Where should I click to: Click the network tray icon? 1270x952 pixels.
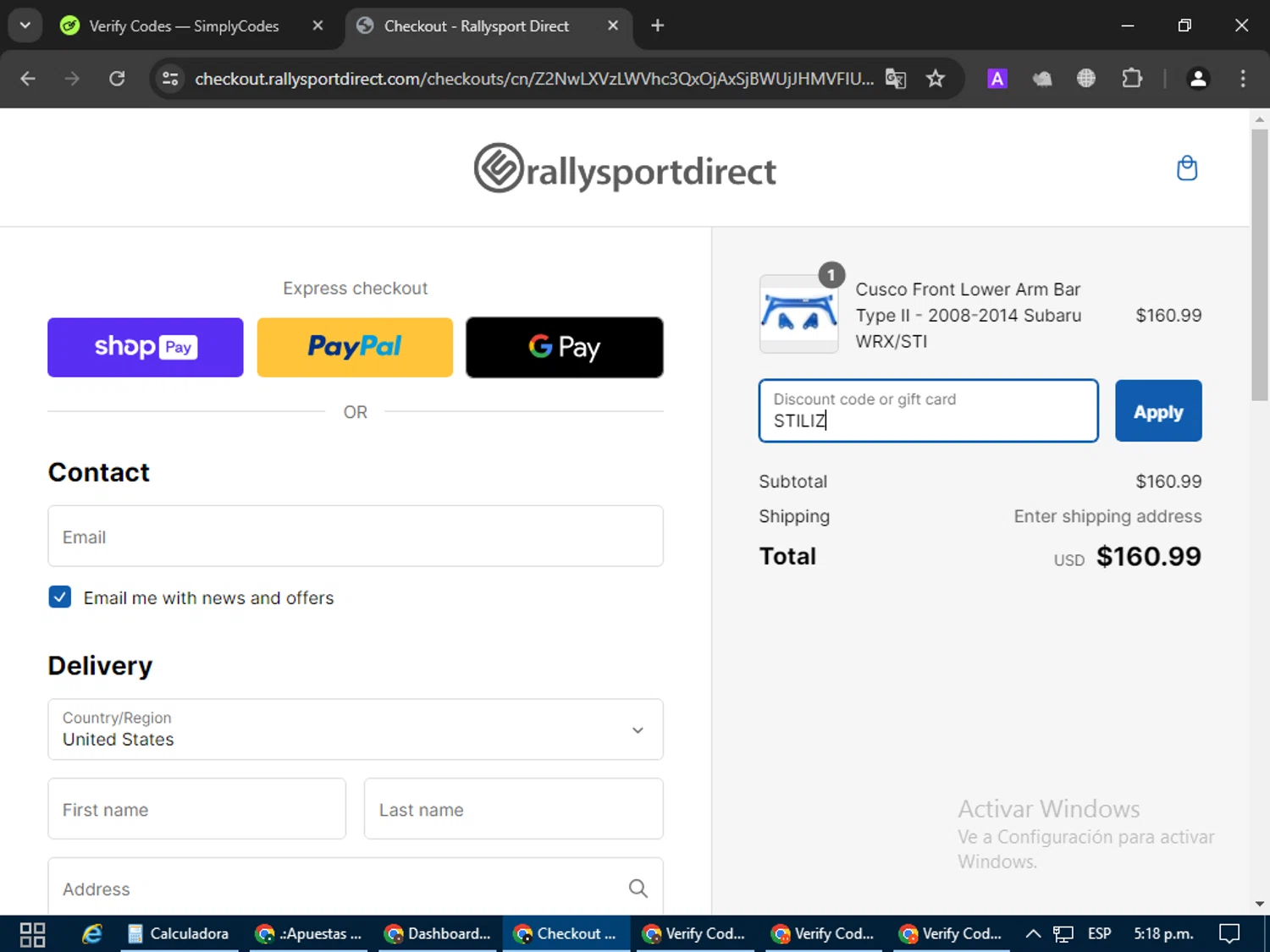[1063, 934]
